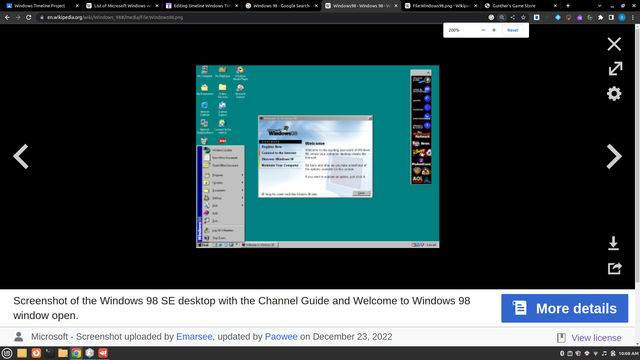Switch to Gunther's Game Store tab
Screen dimensions: 640x360
coord(520,6)
